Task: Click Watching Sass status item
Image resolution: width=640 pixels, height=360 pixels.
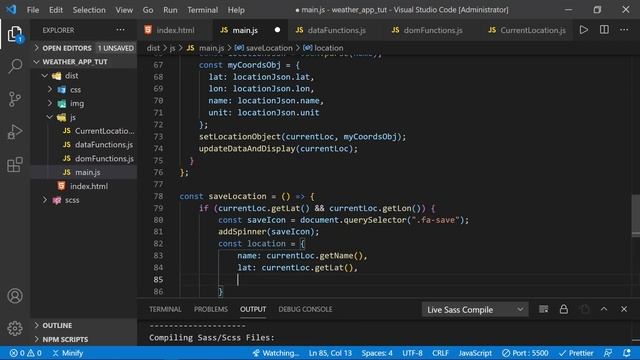Action: pyautogui.click(x=276, y=353)
